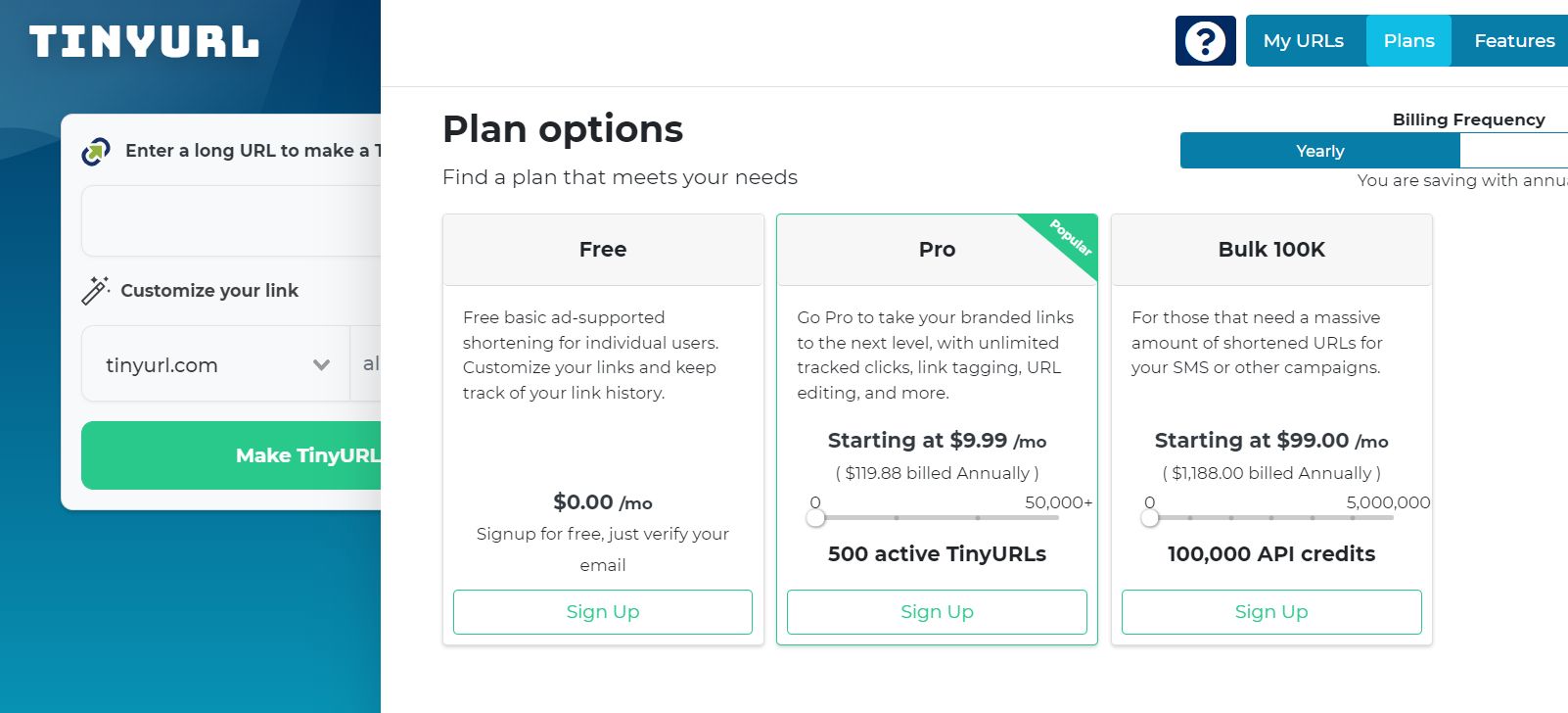
Task: Select Yearly billing frequency
Action: pos(1319,151)
